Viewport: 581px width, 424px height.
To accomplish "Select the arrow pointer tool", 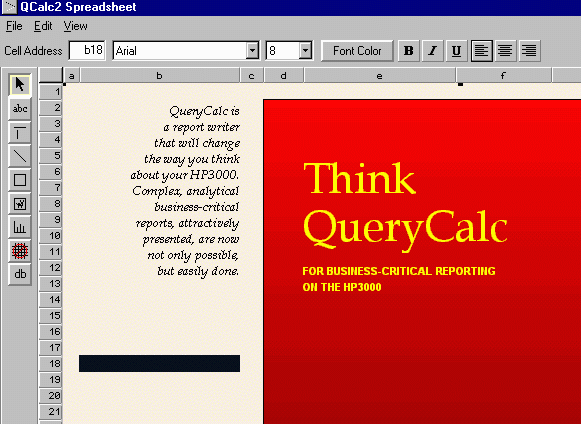I will point(20,85).
